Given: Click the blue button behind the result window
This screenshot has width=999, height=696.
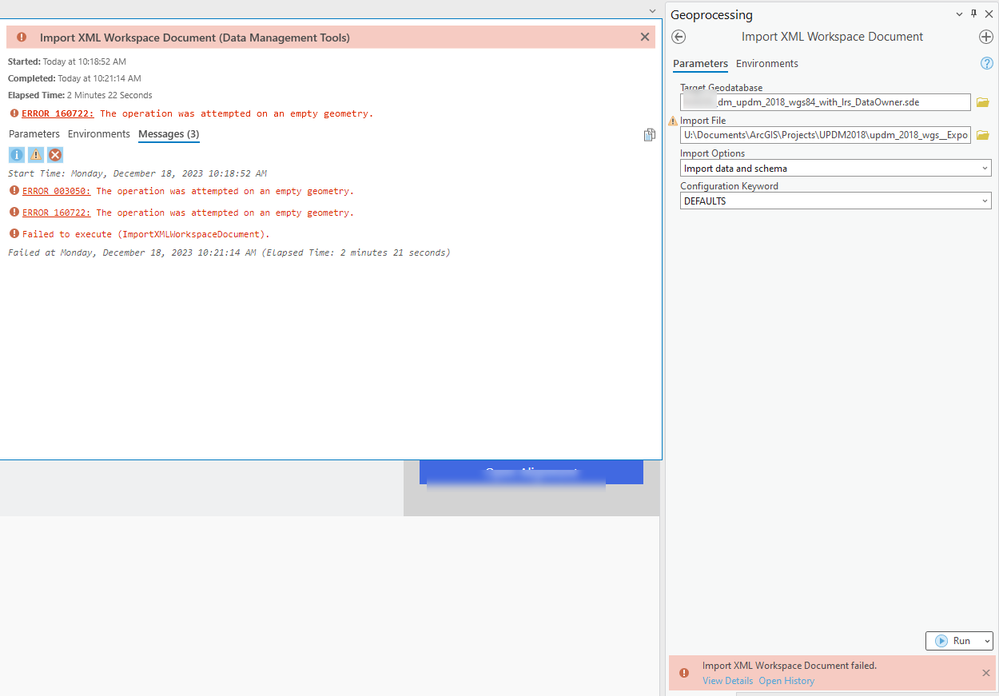Looking at the screenshot, I should tap(531, 472).
